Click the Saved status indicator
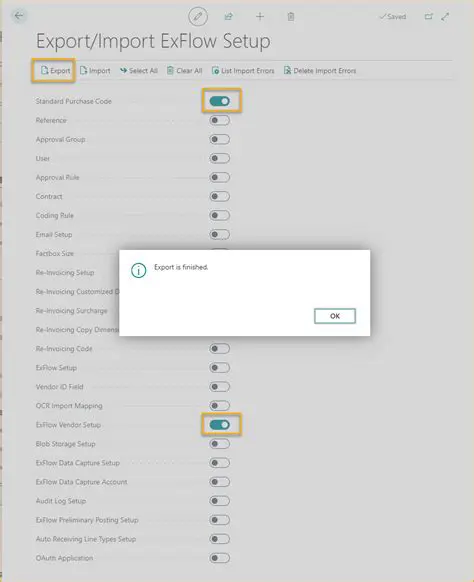The width and height of the screenshot is (474, 582). tap(393, 17)
